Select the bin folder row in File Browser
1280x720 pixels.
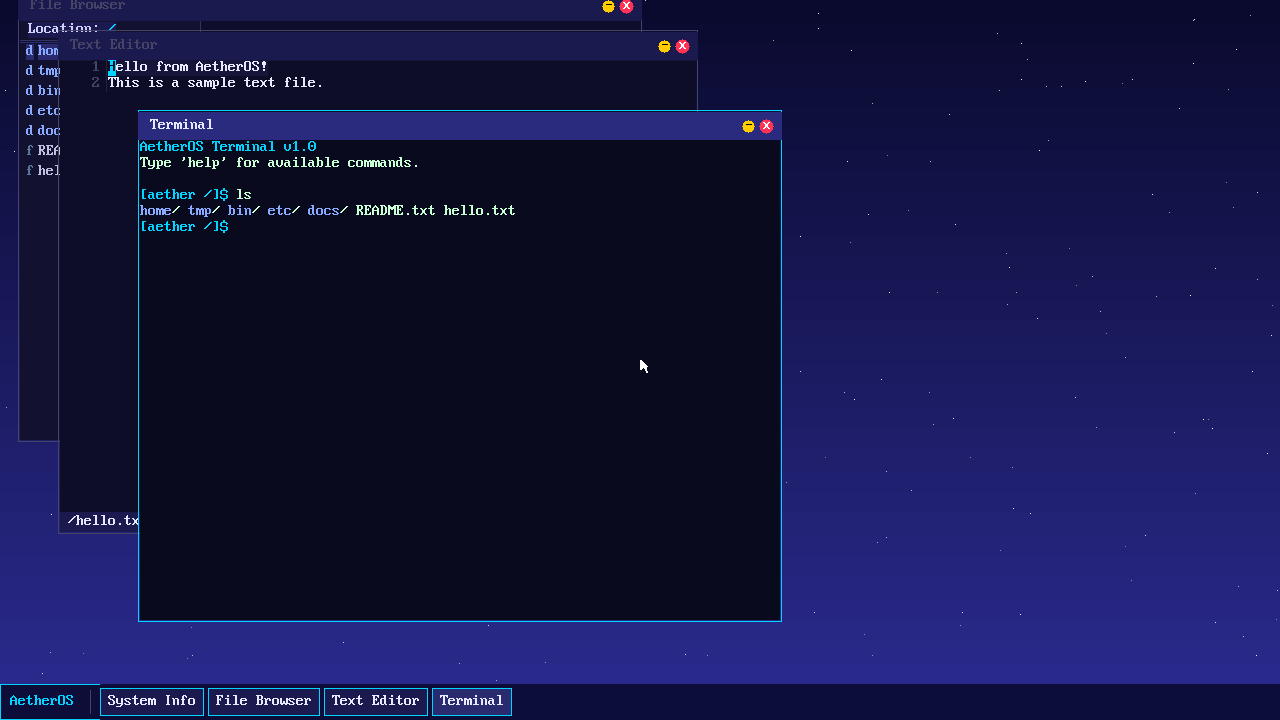pyautogui.click(x=40, y=91)
